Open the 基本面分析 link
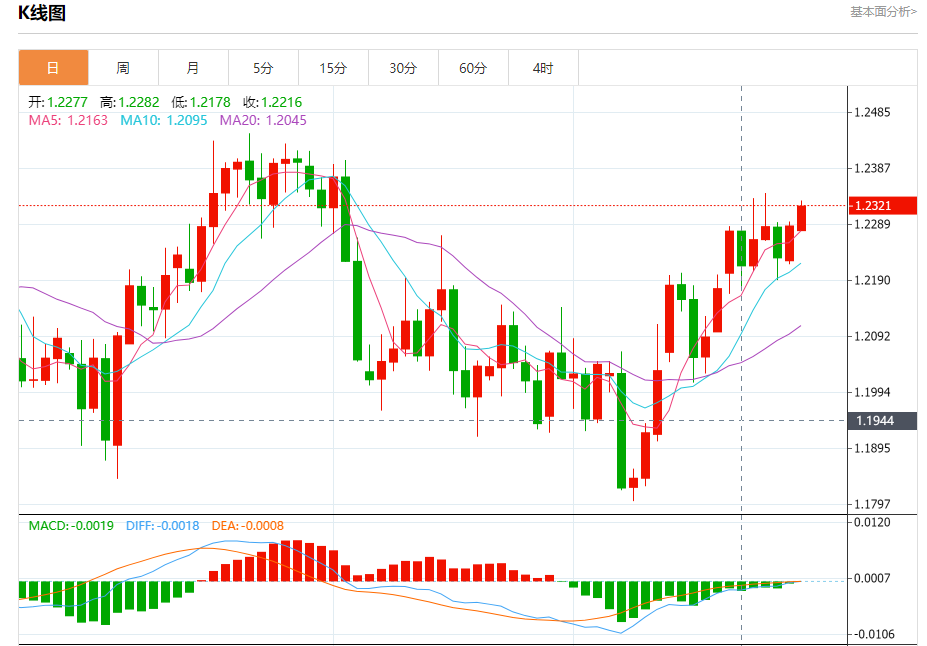This screenshot has height=646, width=927. point(883,12)
